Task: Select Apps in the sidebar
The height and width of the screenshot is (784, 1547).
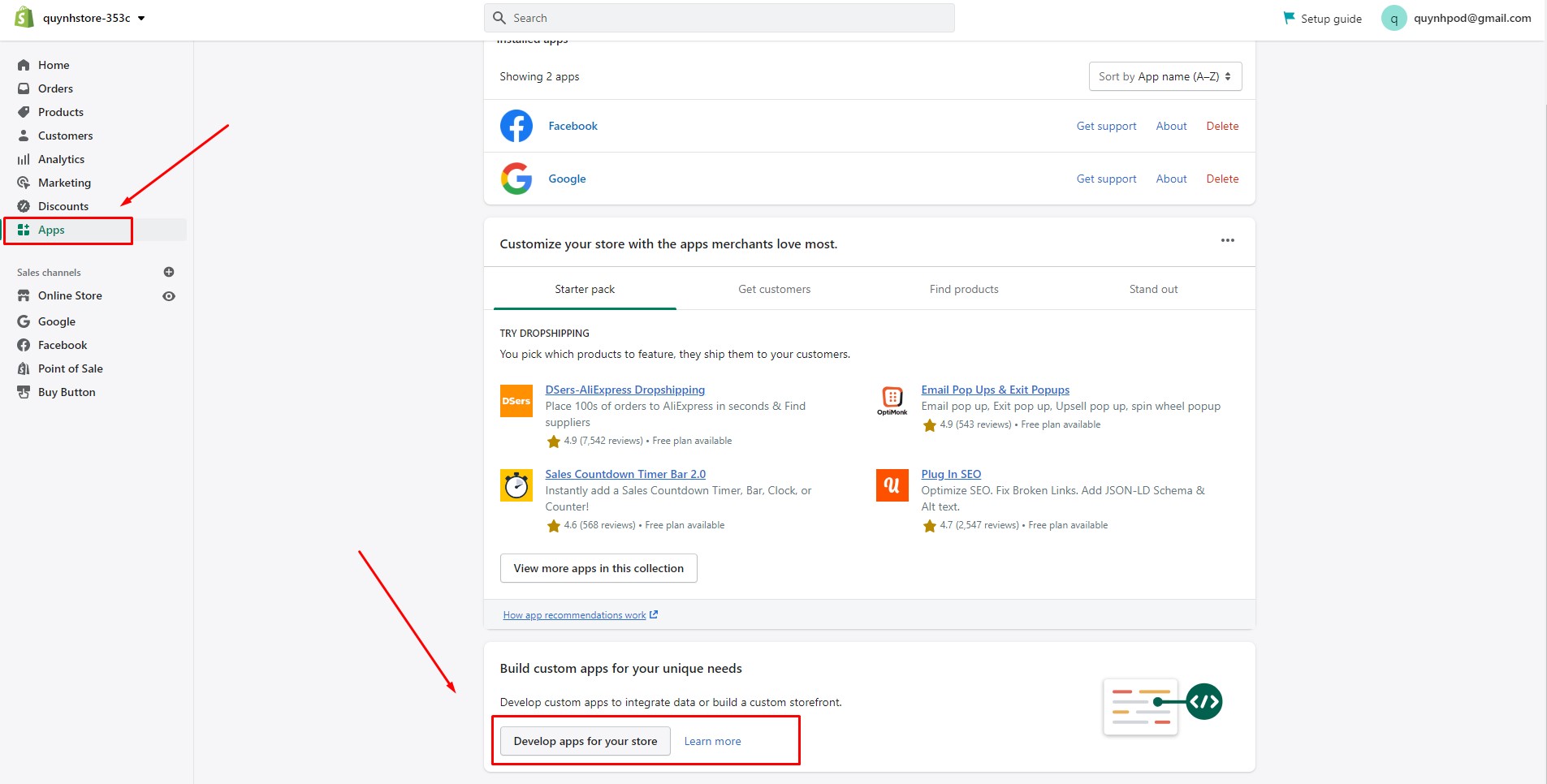Action: pyautogui.click(x=51, y=230)
